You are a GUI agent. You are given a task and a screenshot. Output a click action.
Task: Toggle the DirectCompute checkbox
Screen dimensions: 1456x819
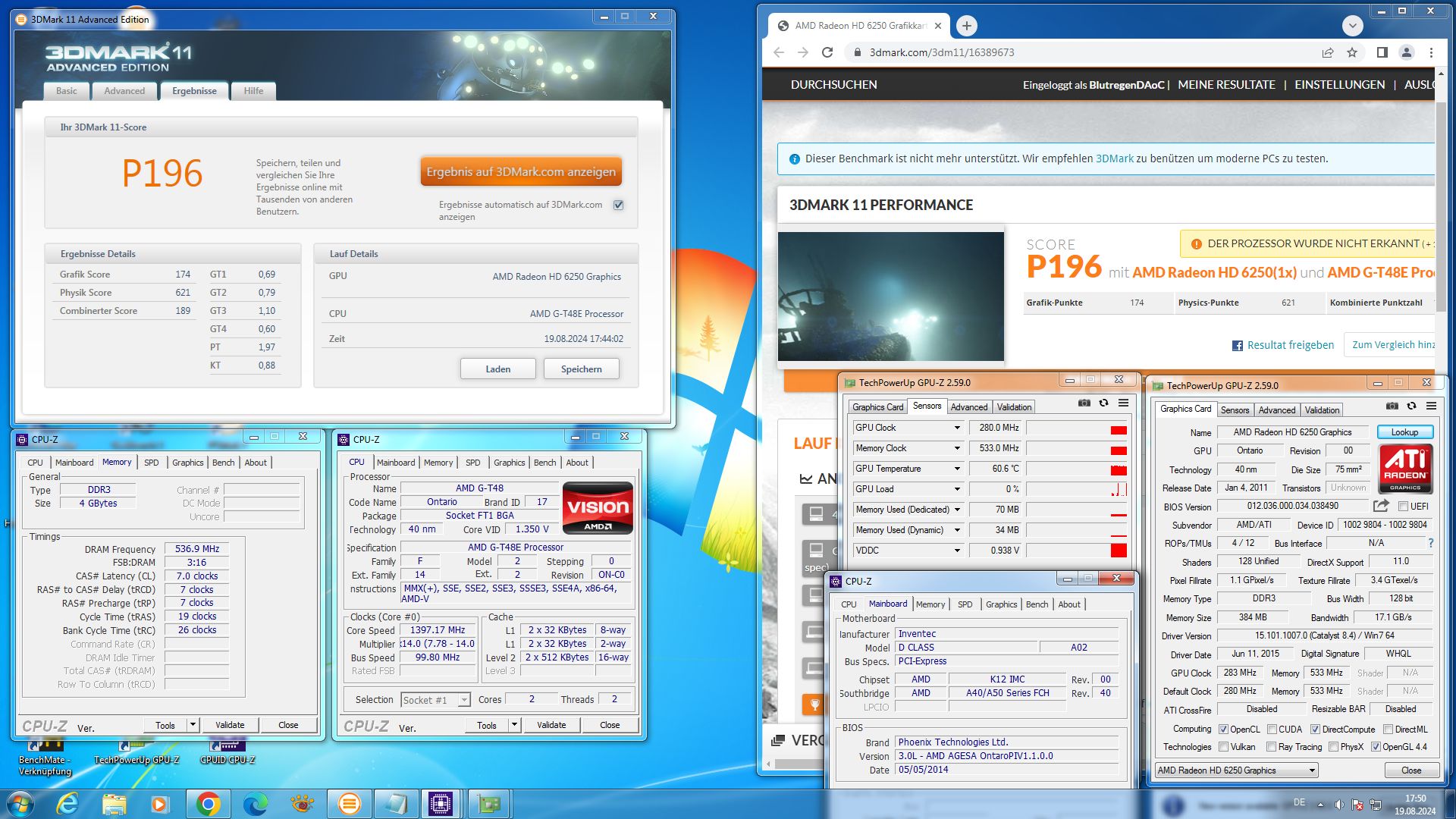1315,730
